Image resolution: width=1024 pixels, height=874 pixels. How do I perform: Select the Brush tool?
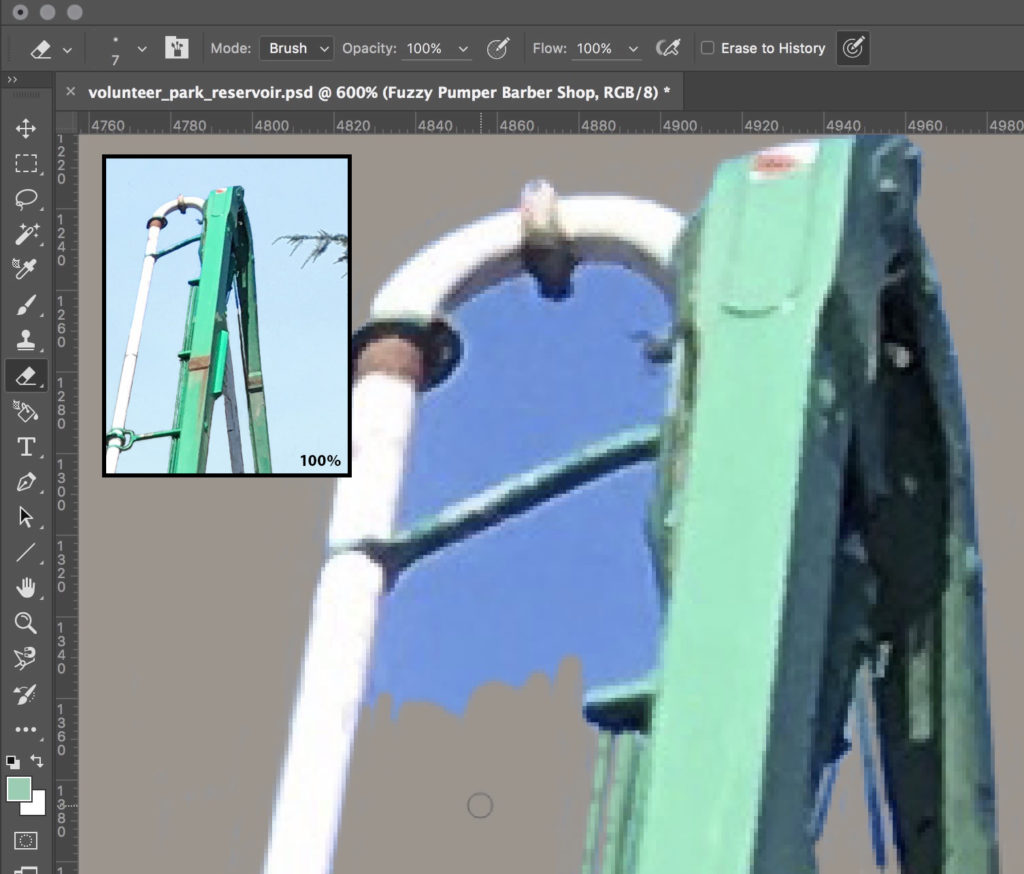[26, 304]
